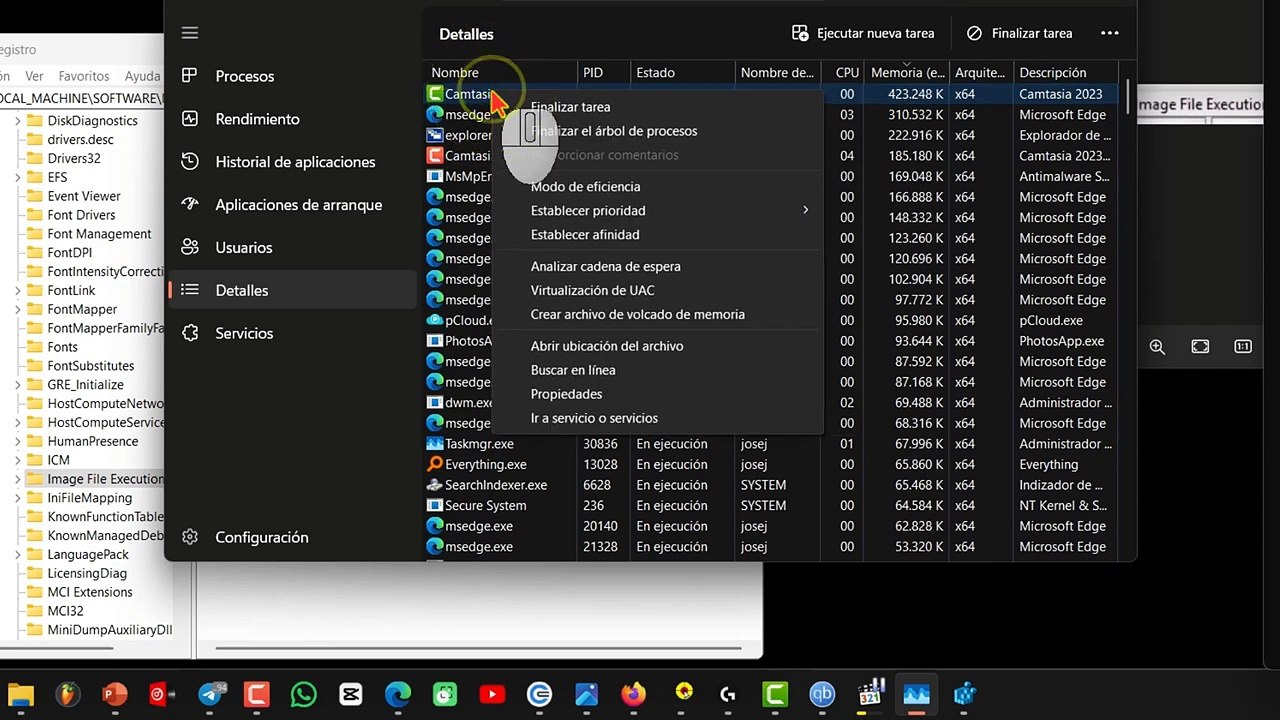
Task: Open the Ayuda menu in Registry Editor
Action: 142,76
